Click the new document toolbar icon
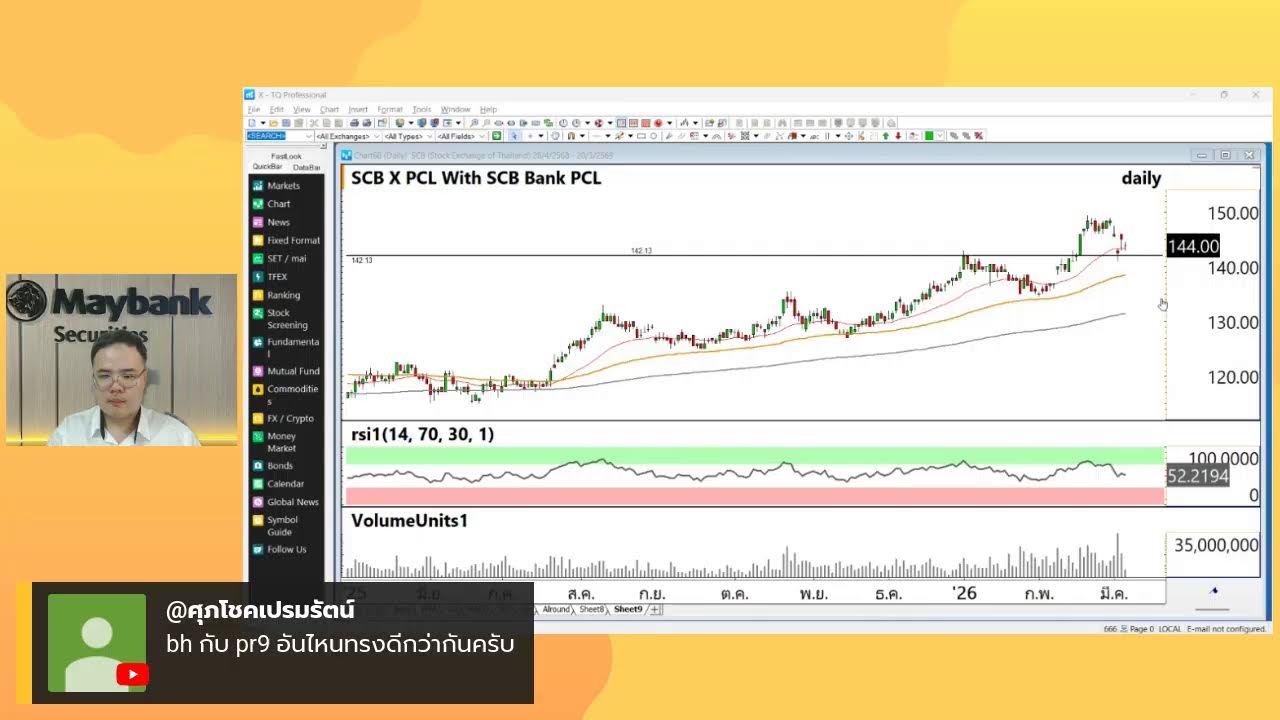The image size is (1280, 720). point(251,122)
